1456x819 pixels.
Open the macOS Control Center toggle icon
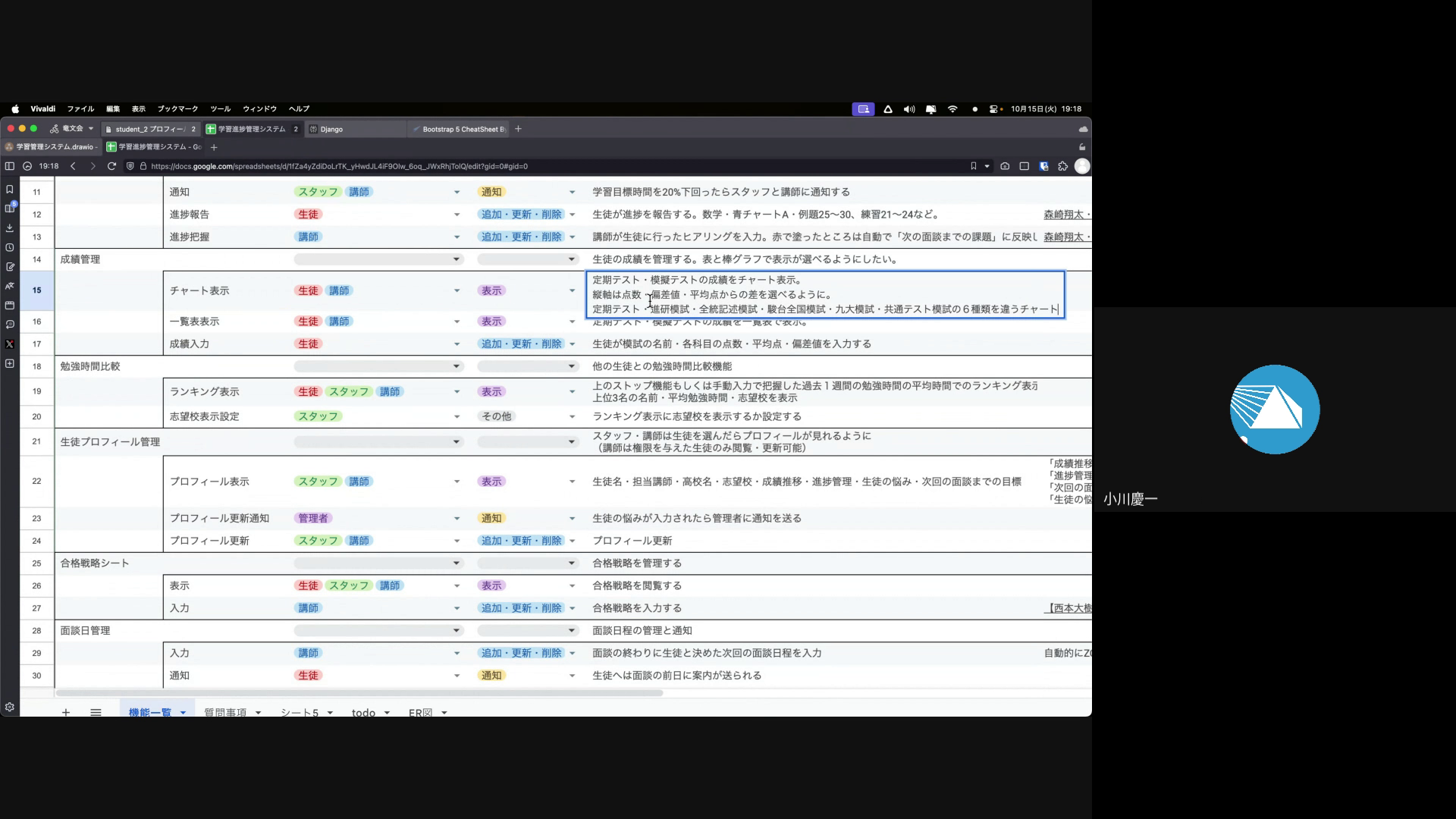[993, 109]
